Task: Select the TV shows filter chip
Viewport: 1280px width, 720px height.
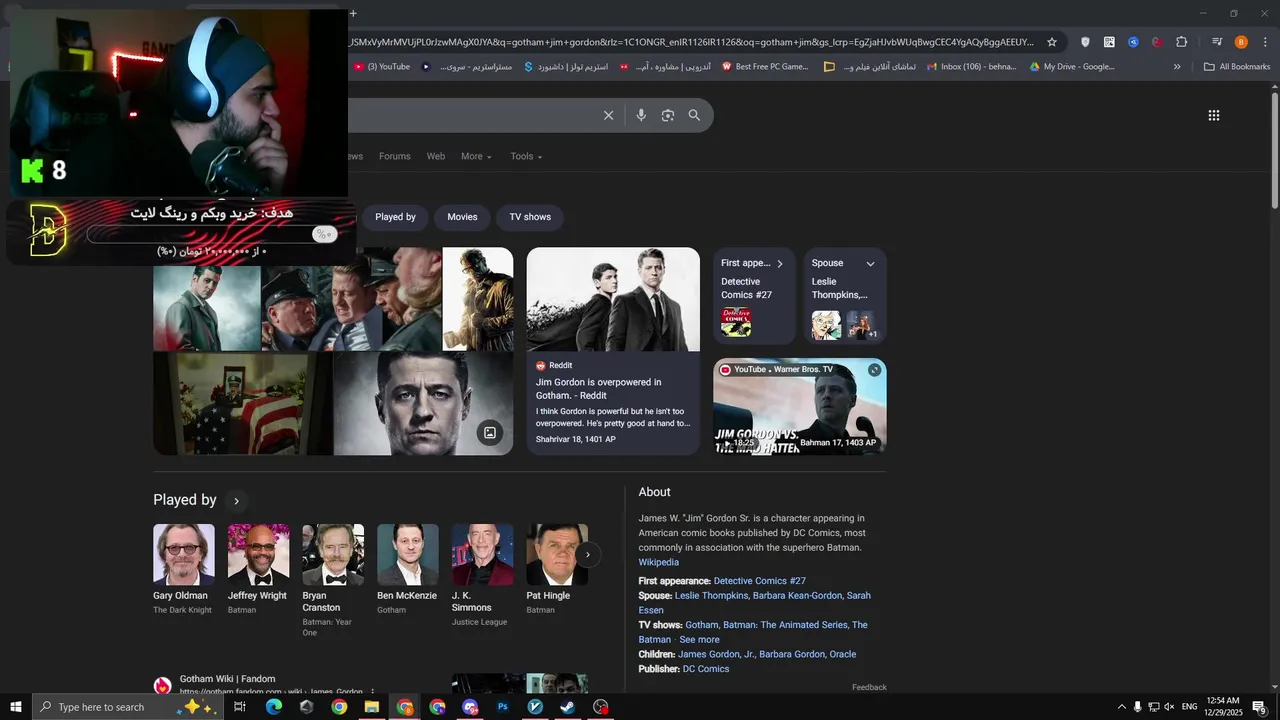Action: coord(530,217)
